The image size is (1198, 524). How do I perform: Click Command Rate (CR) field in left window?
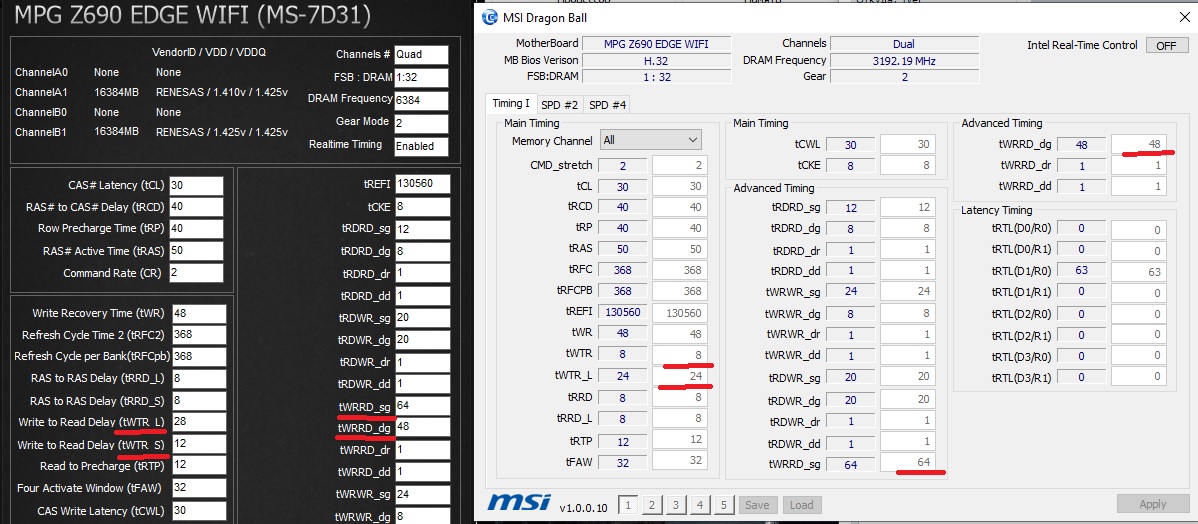[x=197, y=273]
